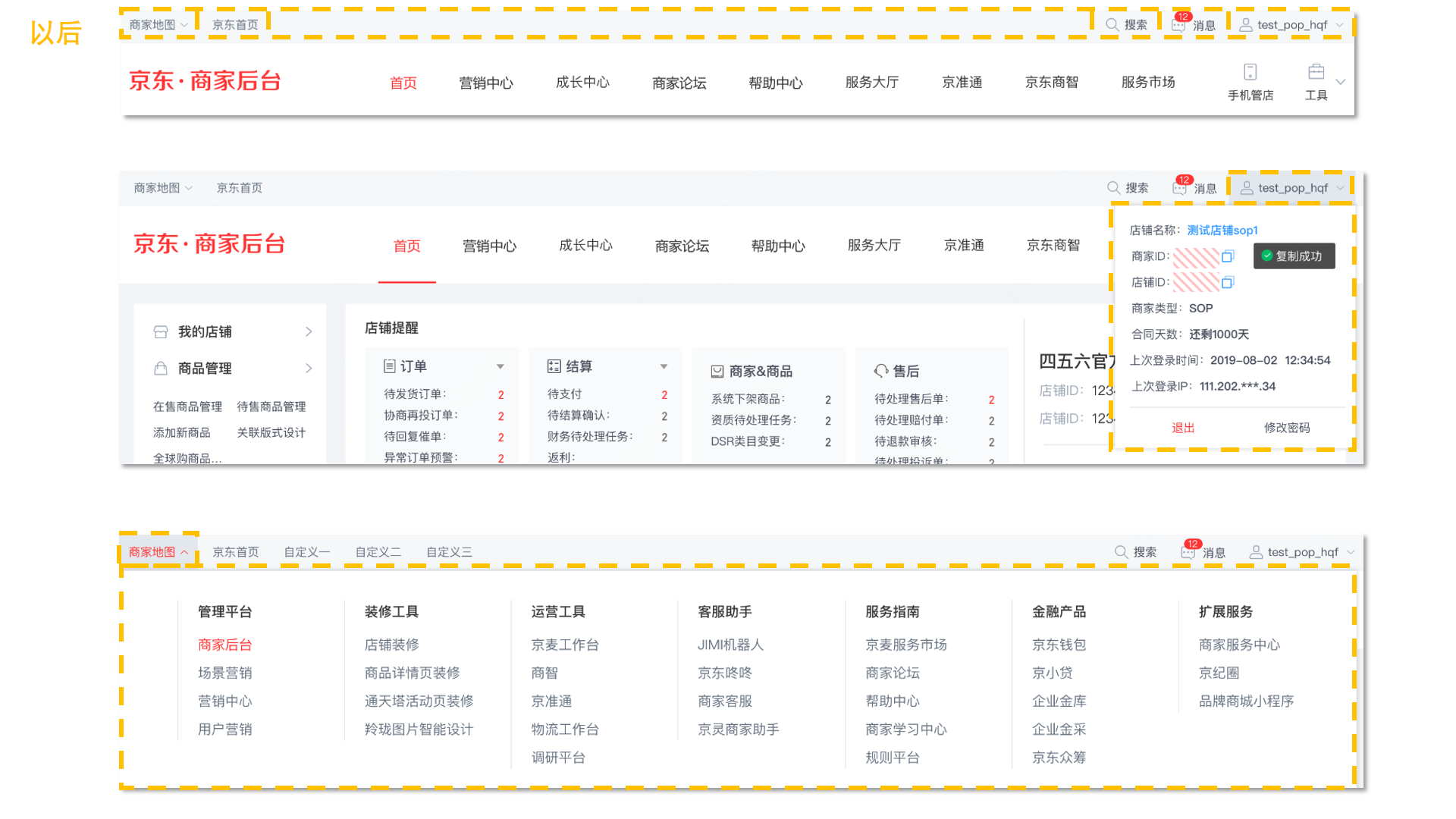Click the copy icon beside 商家ID
1456x819 pixels.
(1228, 256)
